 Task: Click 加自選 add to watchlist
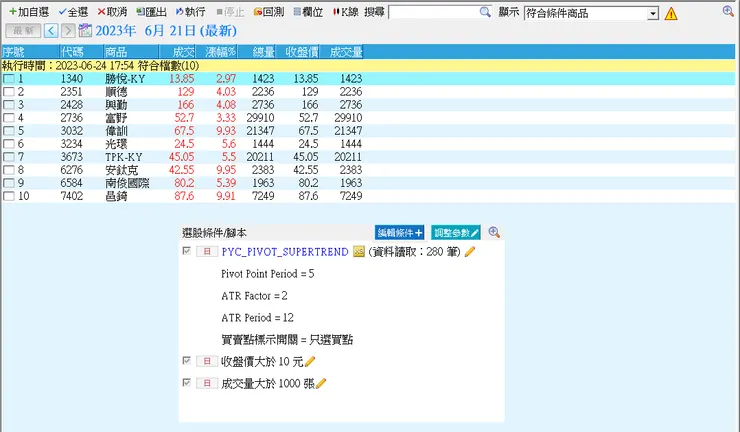[x=29, y=12]
